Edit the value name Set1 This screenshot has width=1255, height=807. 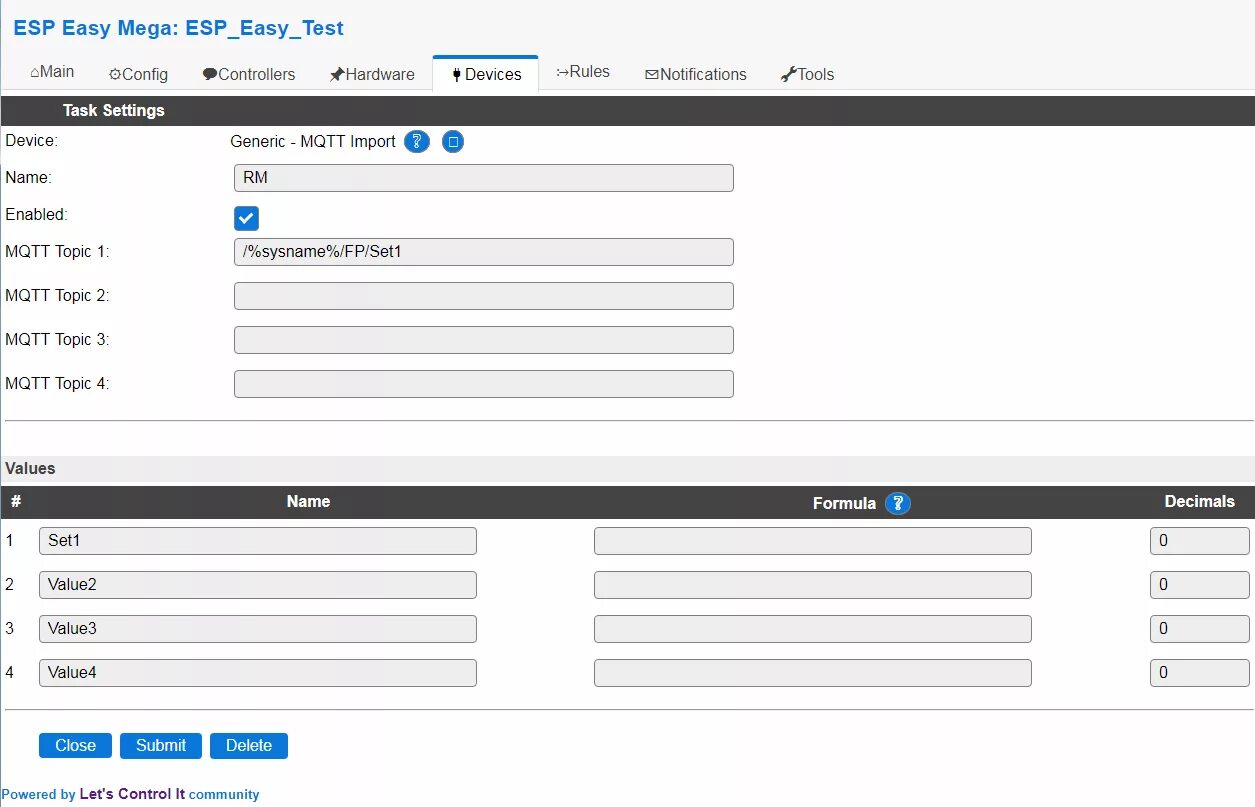coord(258,541)
